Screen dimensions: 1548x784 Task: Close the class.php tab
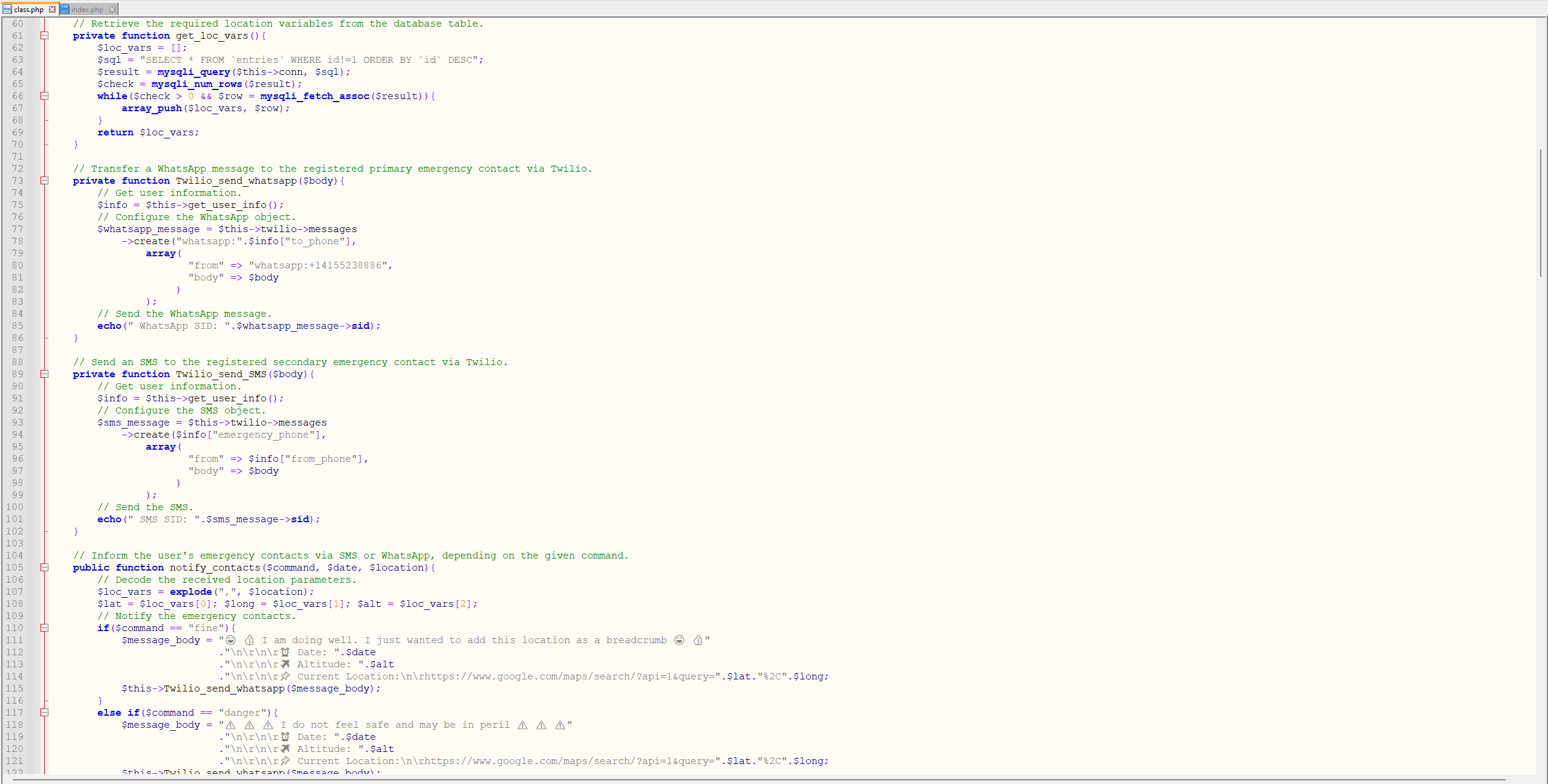pyautogui.click(x=53, y=9)
